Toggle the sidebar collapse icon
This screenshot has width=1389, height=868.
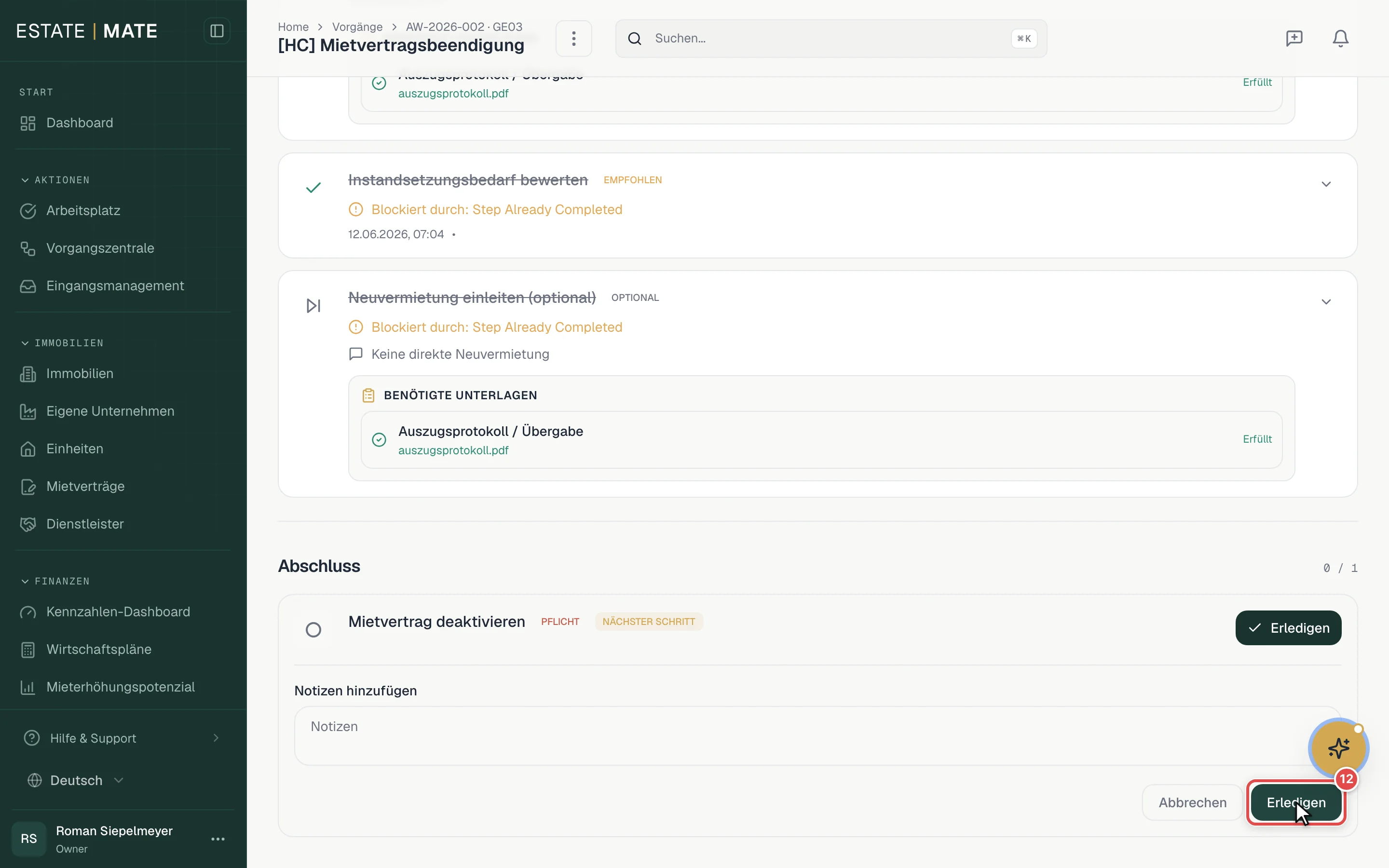click(217, 31)
